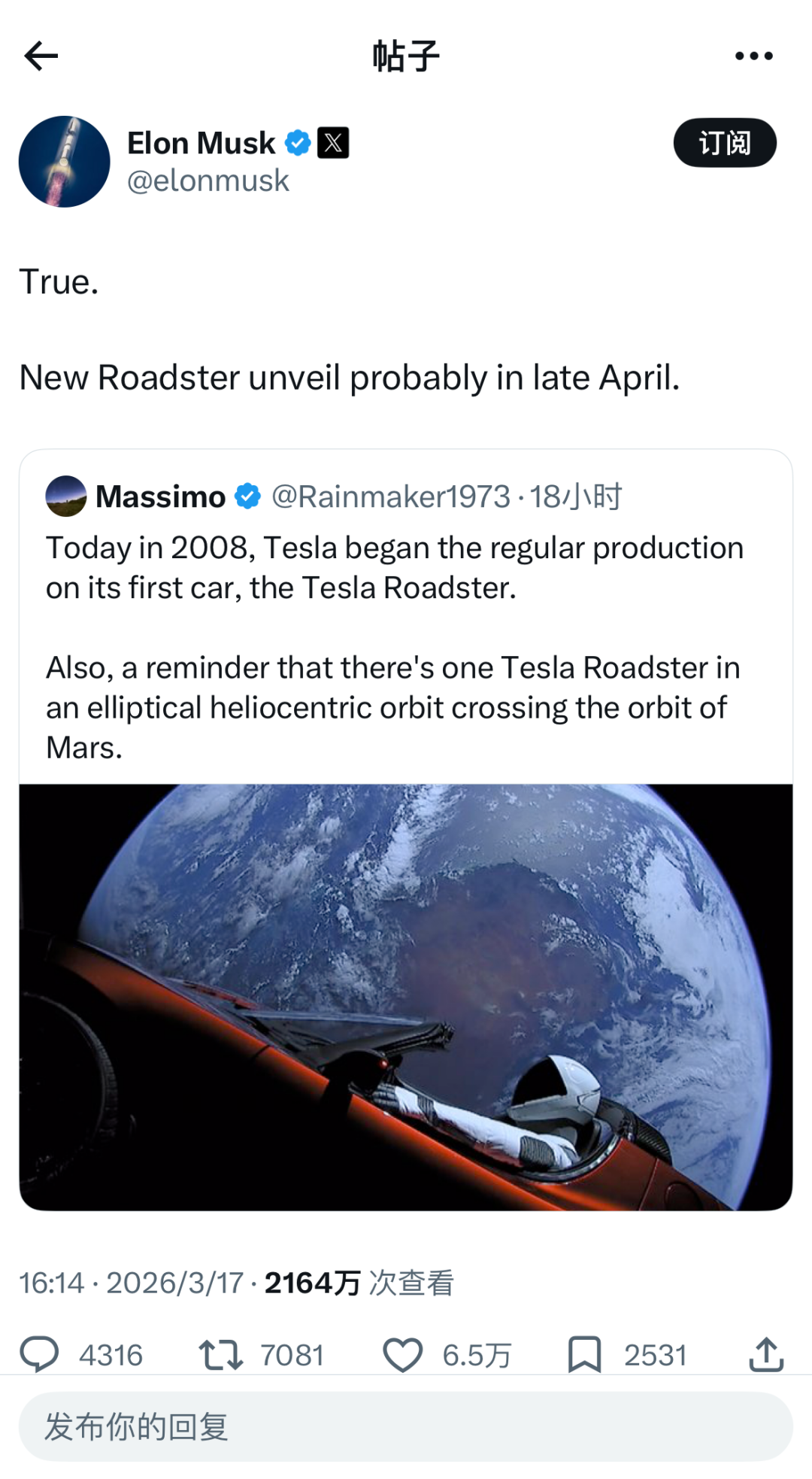Tap the repost arrows icon
The image size is (812, 1479).
click(220, 1355)
